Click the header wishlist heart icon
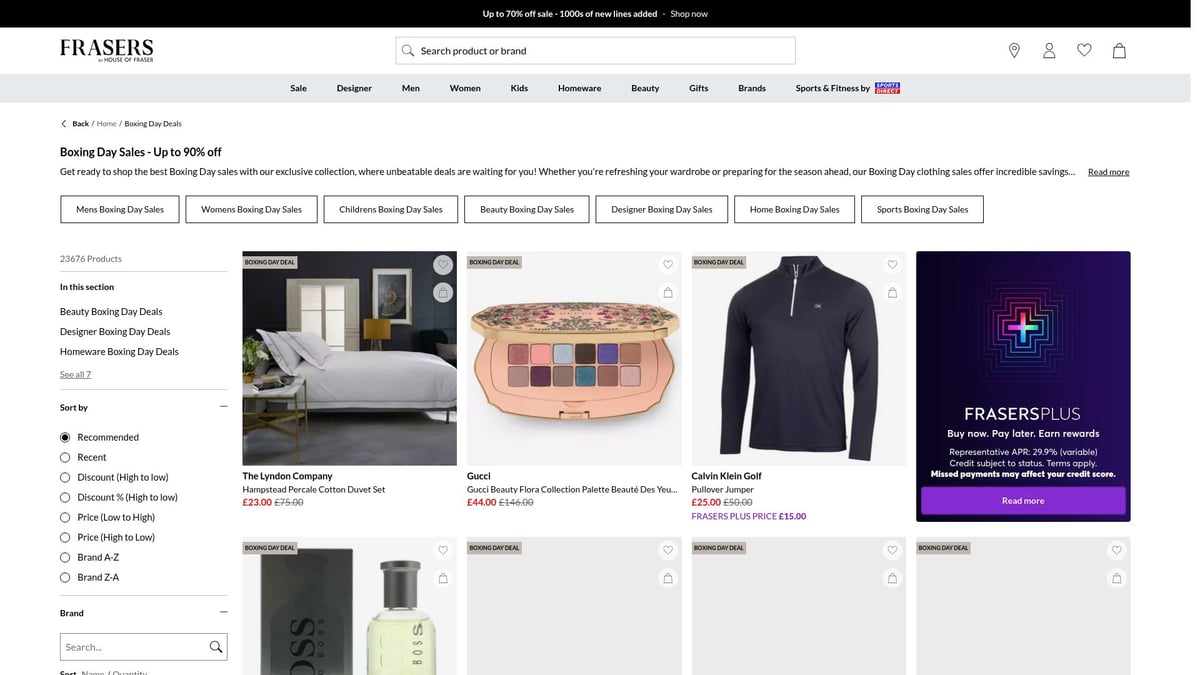 coord(1084,50)
